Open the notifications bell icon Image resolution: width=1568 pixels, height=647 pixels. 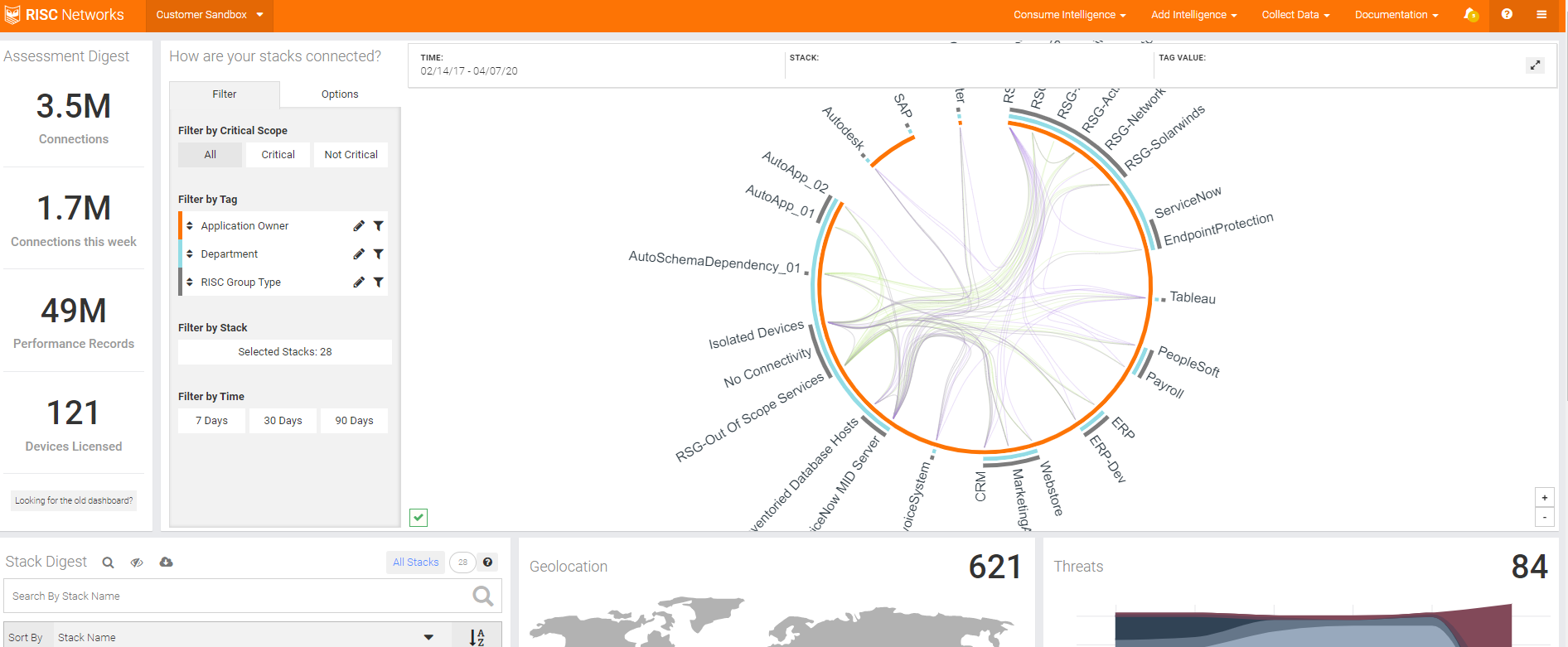pos(1471,15)
